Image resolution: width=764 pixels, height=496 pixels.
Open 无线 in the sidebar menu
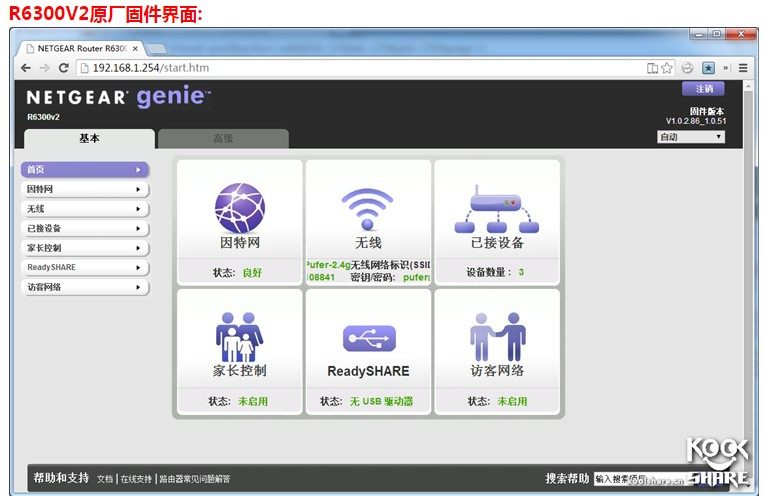pos(85,209)
